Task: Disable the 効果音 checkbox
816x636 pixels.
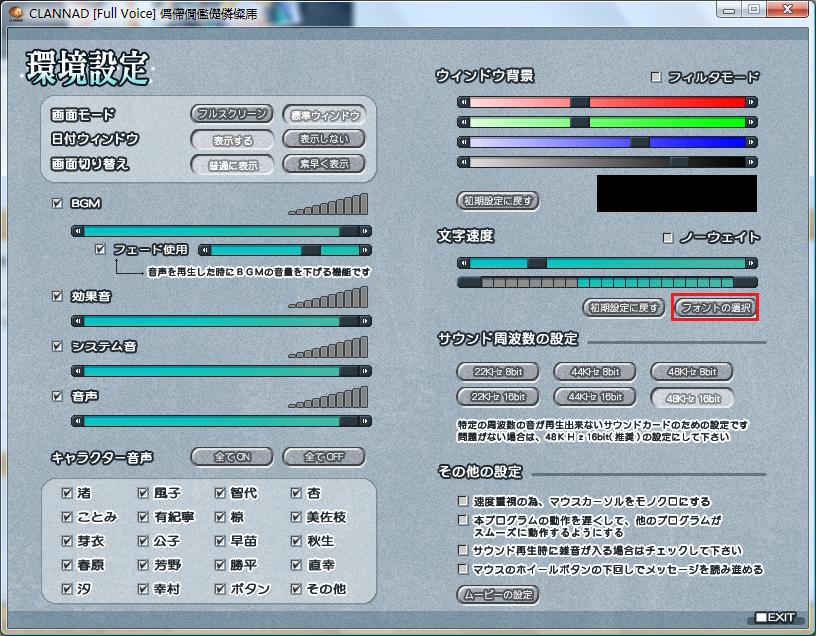Action: [57, 296]
